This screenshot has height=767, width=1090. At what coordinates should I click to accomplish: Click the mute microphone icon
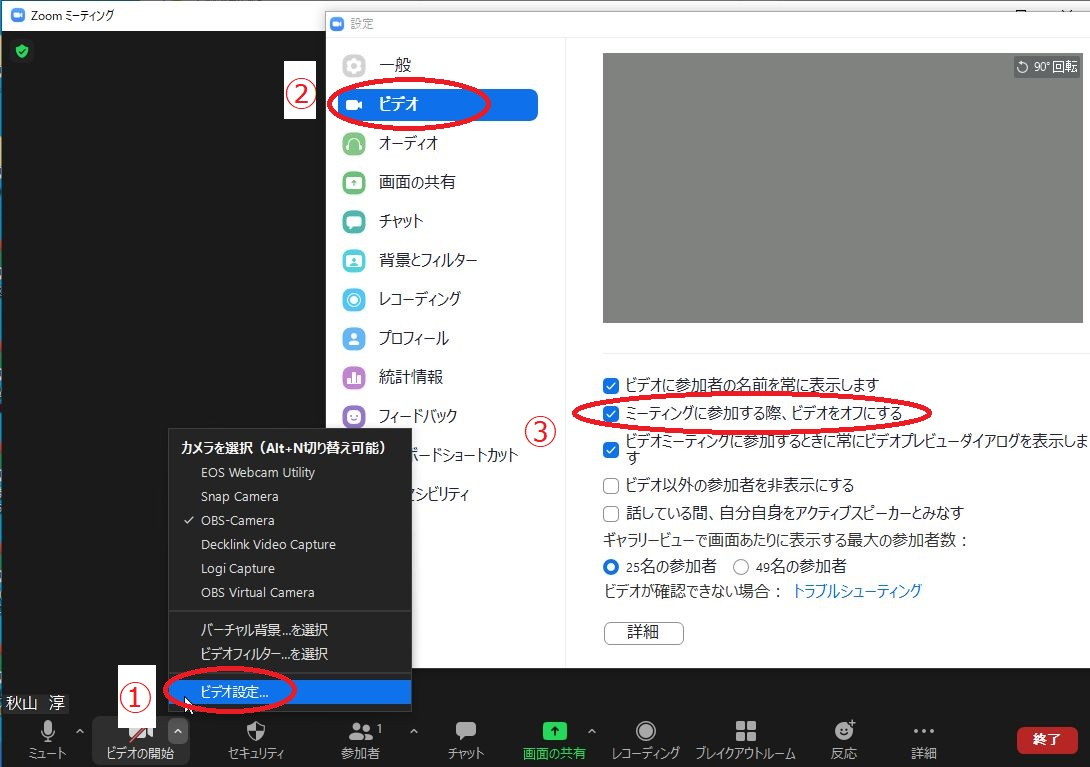pos(47,731)
